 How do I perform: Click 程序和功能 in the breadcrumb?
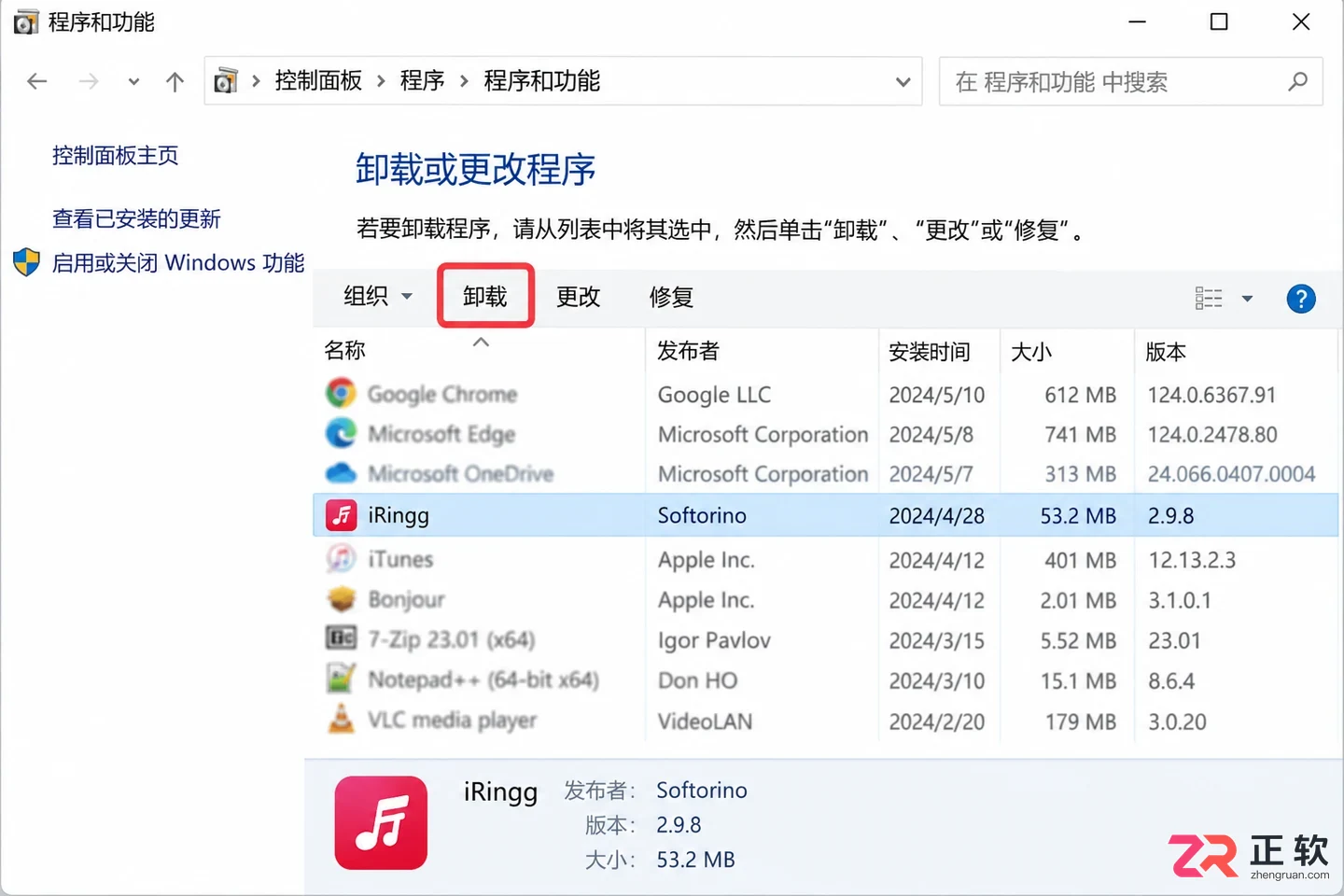(541, 81)
